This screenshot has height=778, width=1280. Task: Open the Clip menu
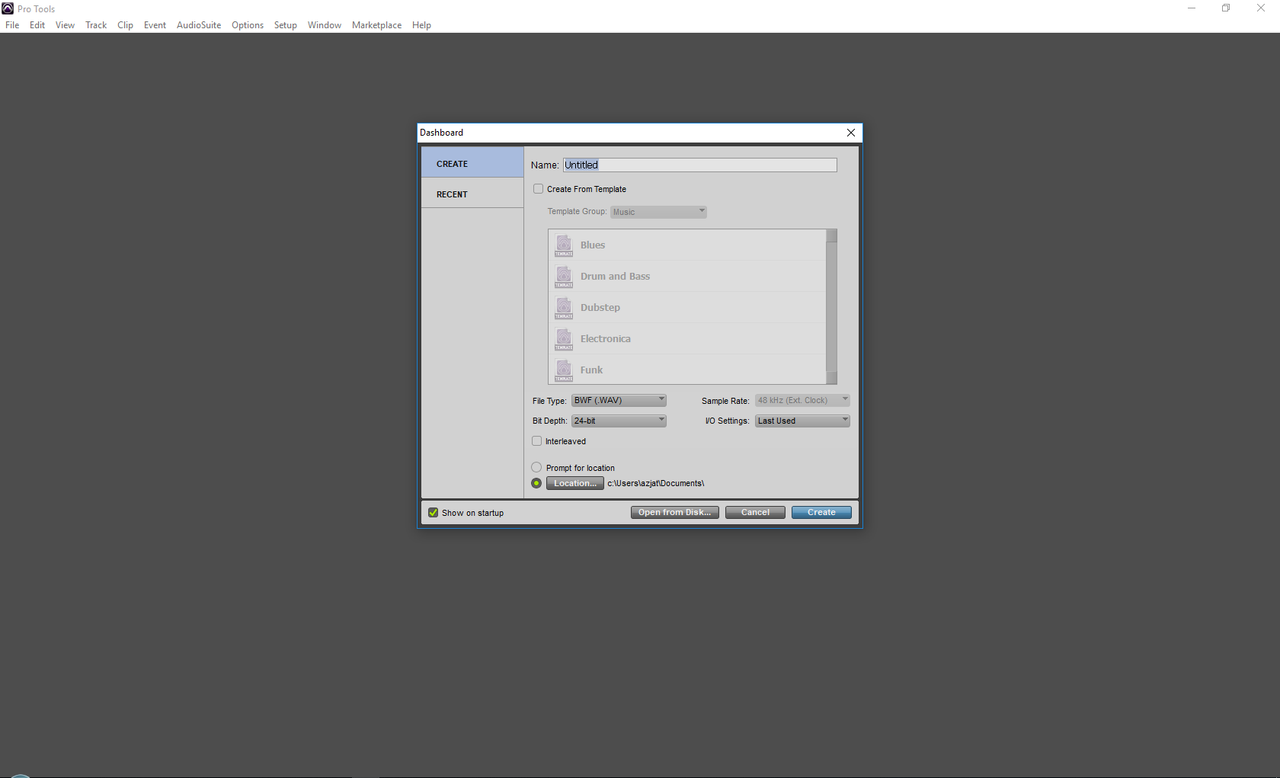pos(125,25)
